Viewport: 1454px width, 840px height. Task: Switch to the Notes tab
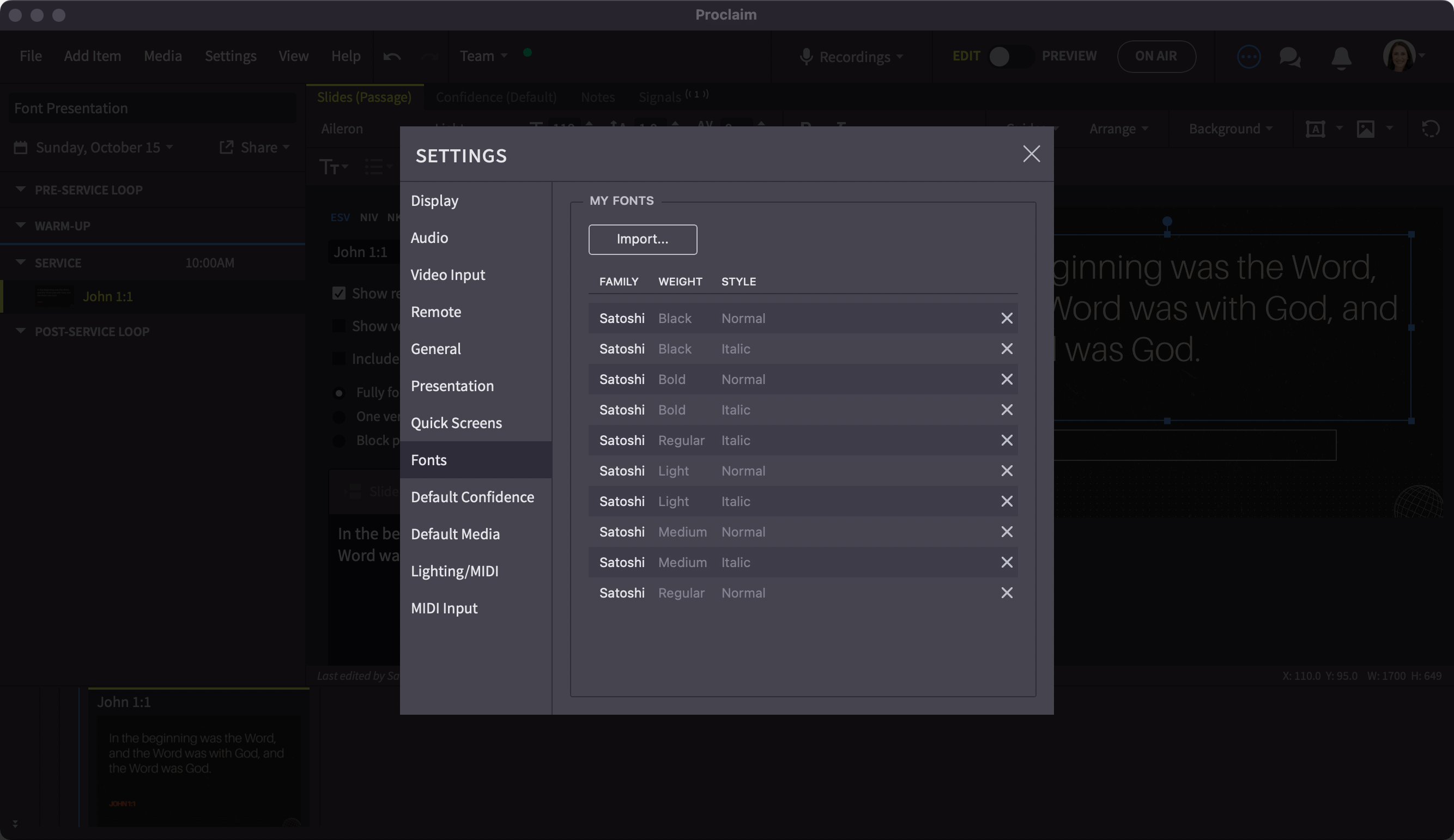click(598, 97)
